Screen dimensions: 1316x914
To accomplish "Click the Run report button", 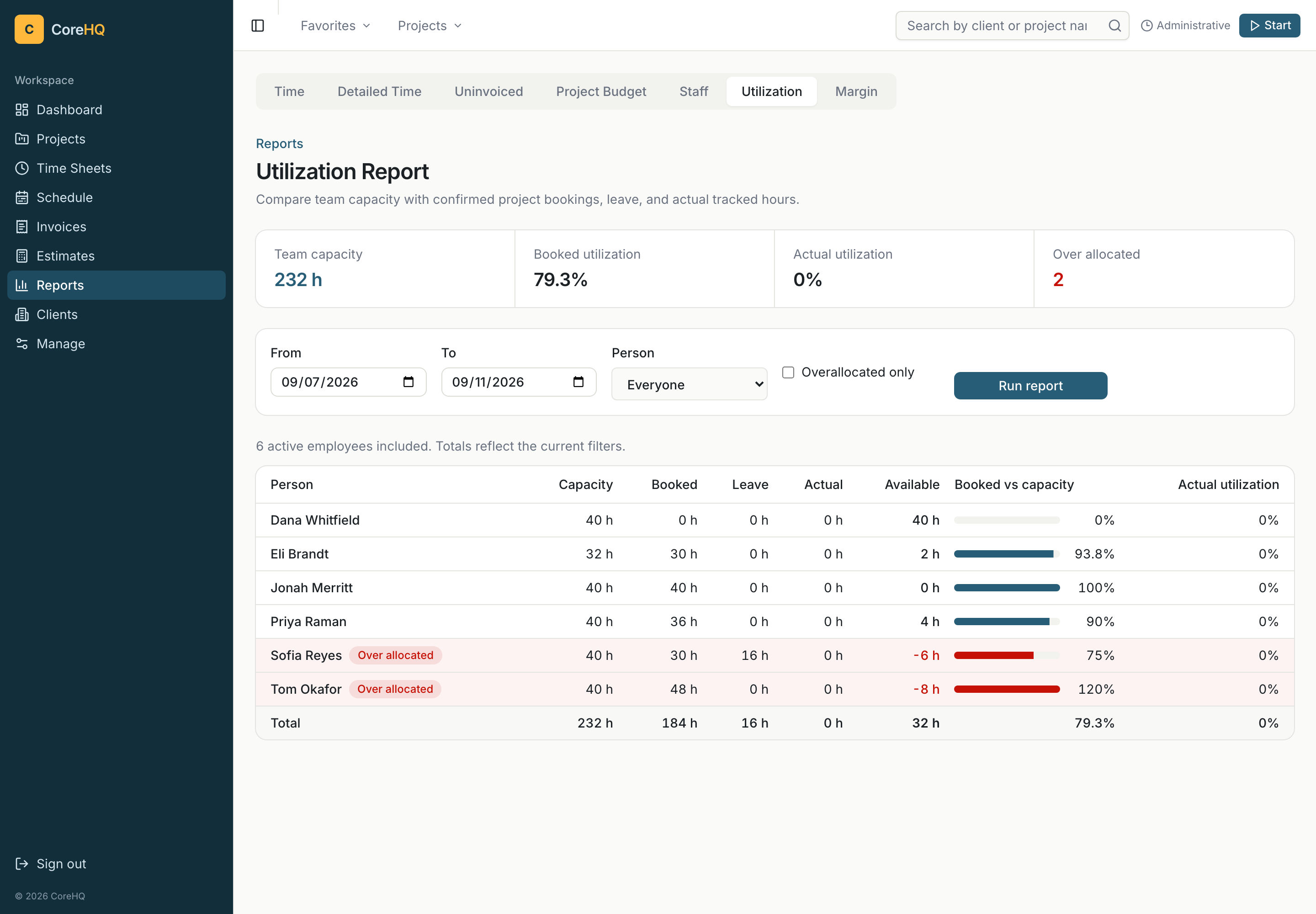I will pyautogui.click(x=1030, y=385).
